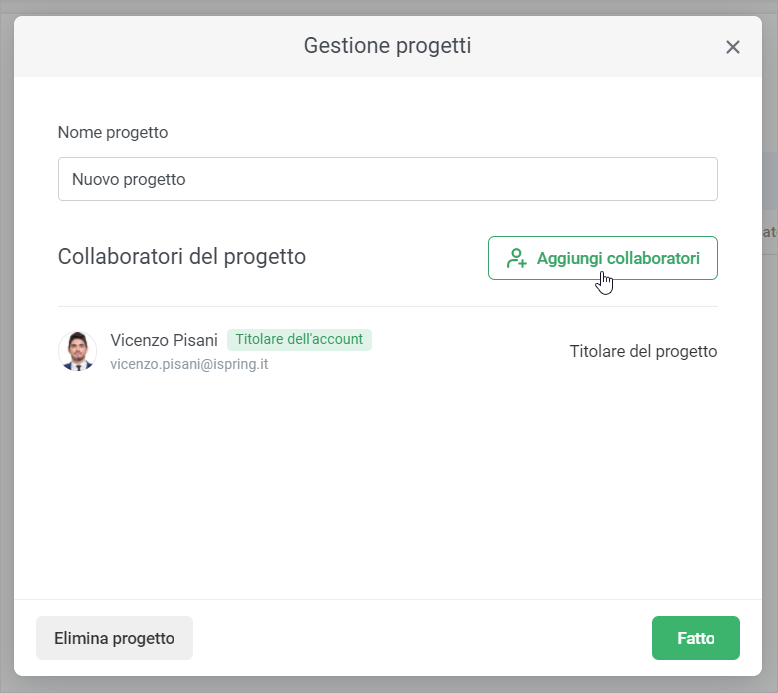Click Vicenzo Pisani's profile photo
The image size is (778, 693).
(77, 351)
